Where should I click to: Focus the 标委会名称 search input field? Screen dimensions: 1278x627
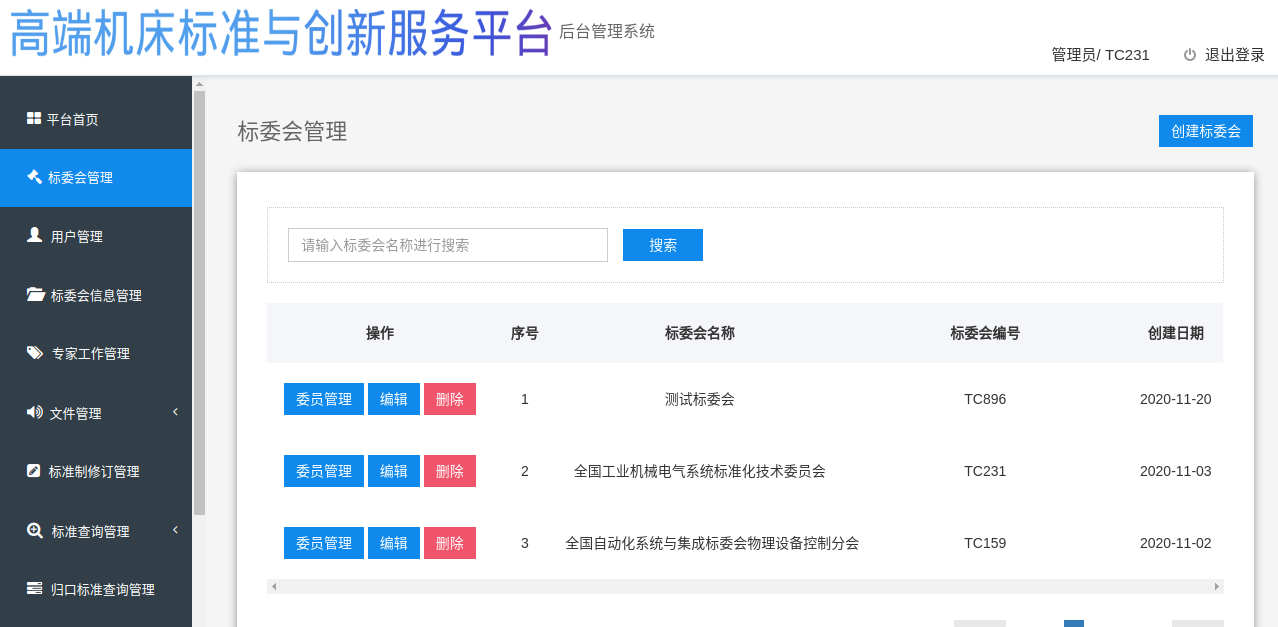coord(447,245)
